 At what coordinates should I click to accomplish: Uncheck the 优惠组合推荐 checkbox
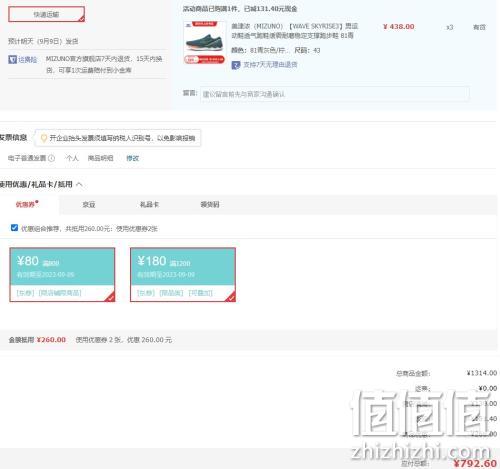[x=14, y=228]
